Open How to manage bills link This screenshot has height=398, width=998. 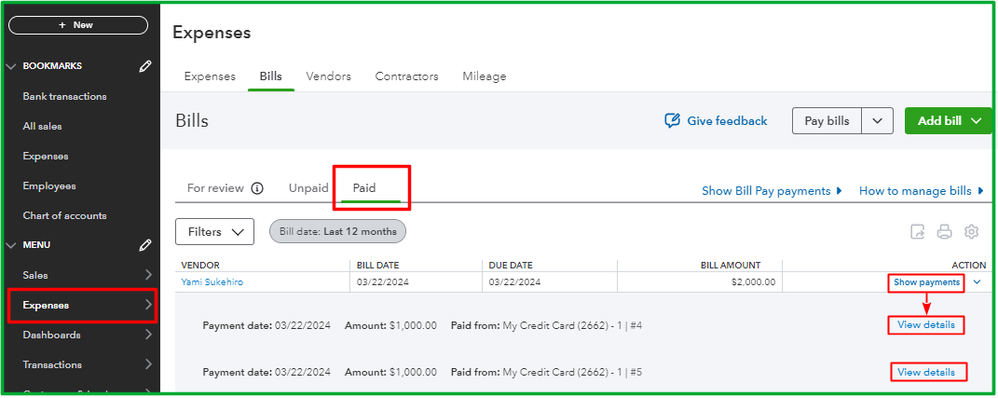[920, 191]
